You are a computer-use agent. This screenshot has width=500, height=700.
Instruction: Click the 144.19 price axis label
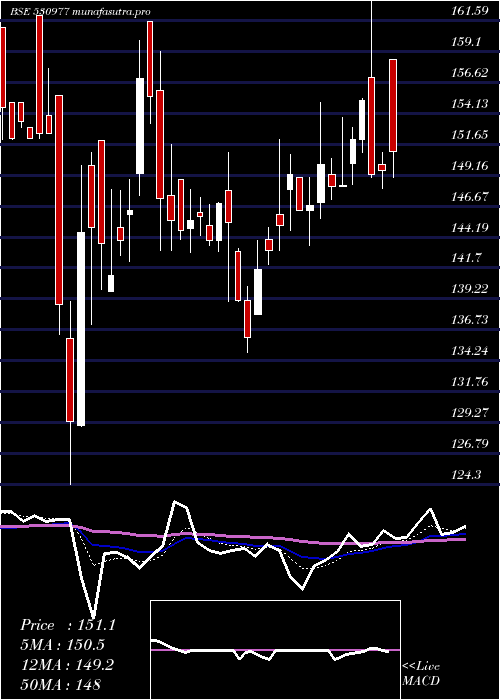click(469, 227)
